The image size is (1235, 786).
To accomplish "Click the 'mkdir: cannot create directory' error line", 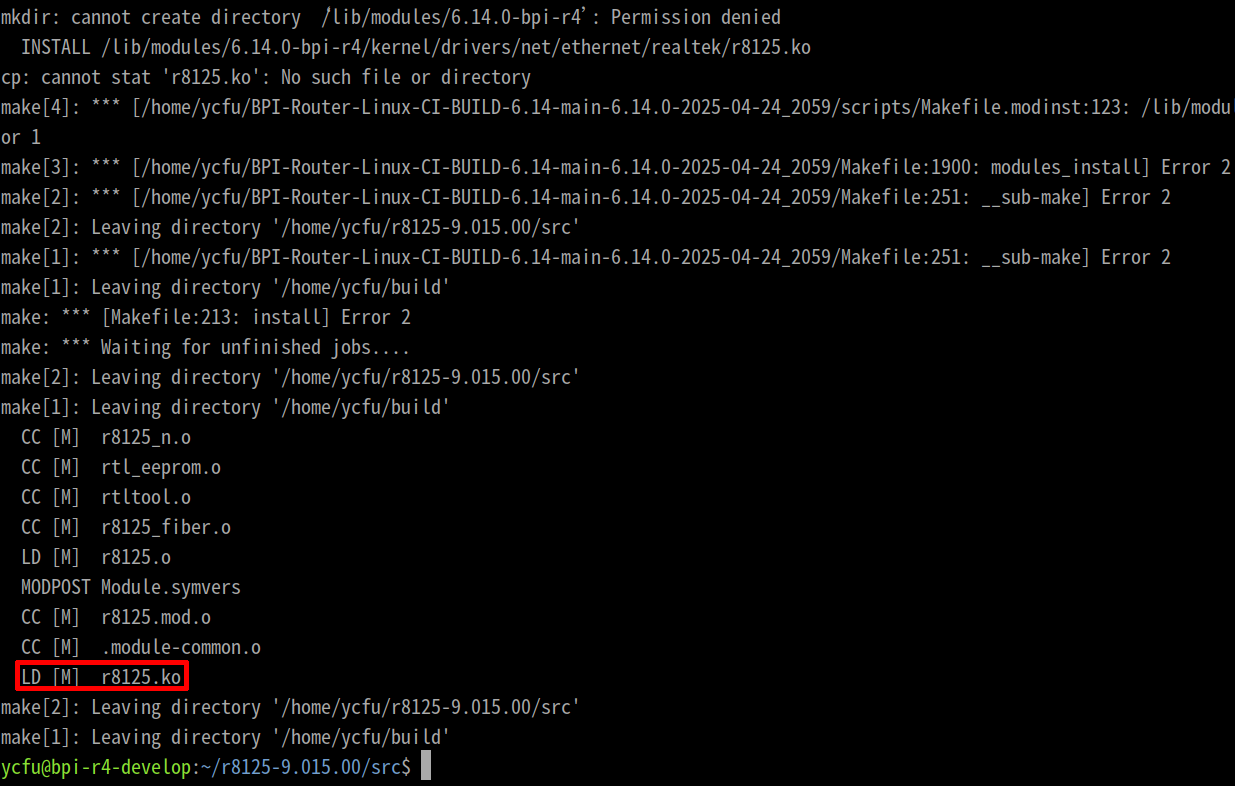I will tap(391, 17).
